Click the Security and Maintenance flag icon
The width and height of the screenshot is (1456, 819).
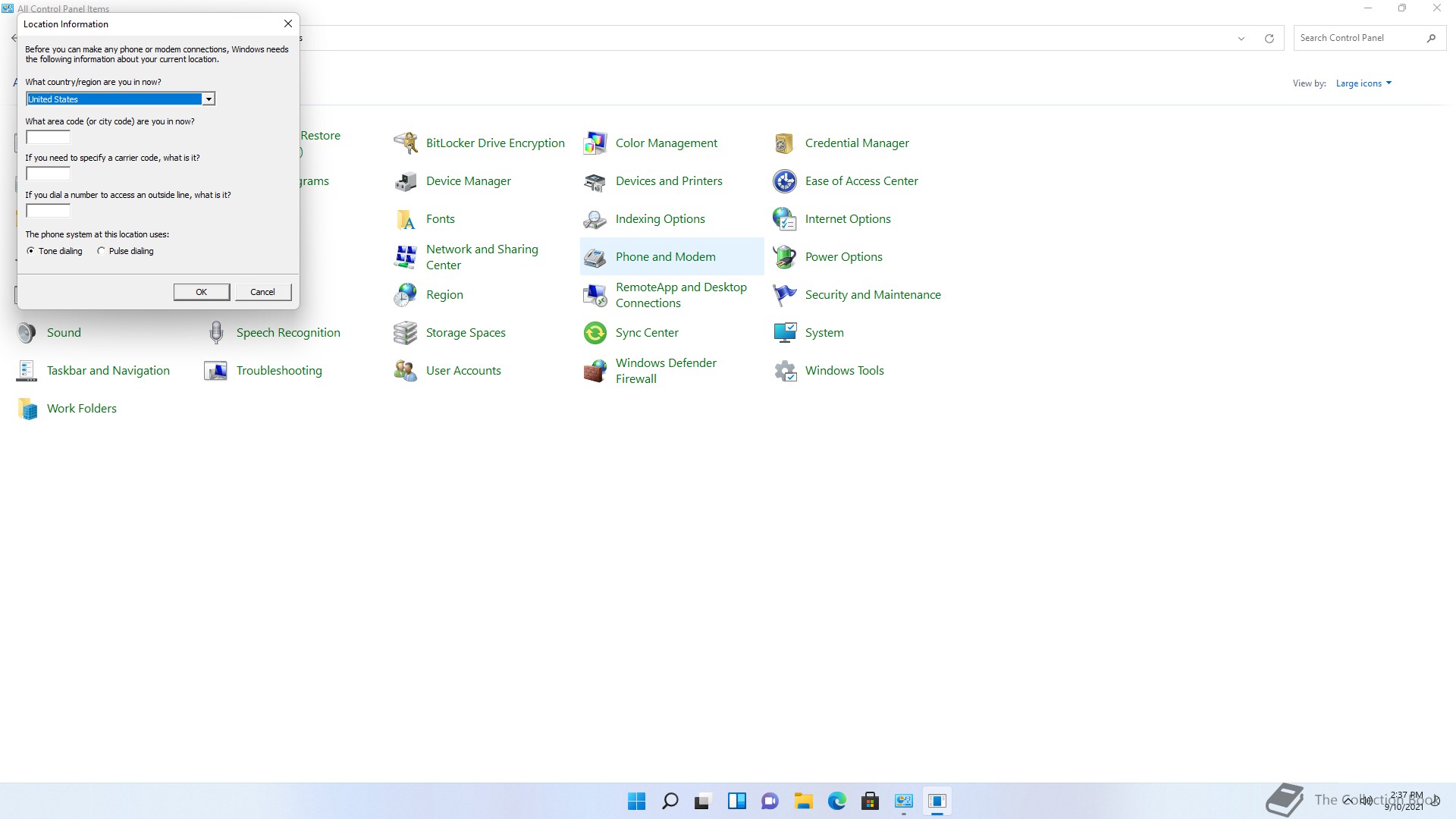coord(785,294)
